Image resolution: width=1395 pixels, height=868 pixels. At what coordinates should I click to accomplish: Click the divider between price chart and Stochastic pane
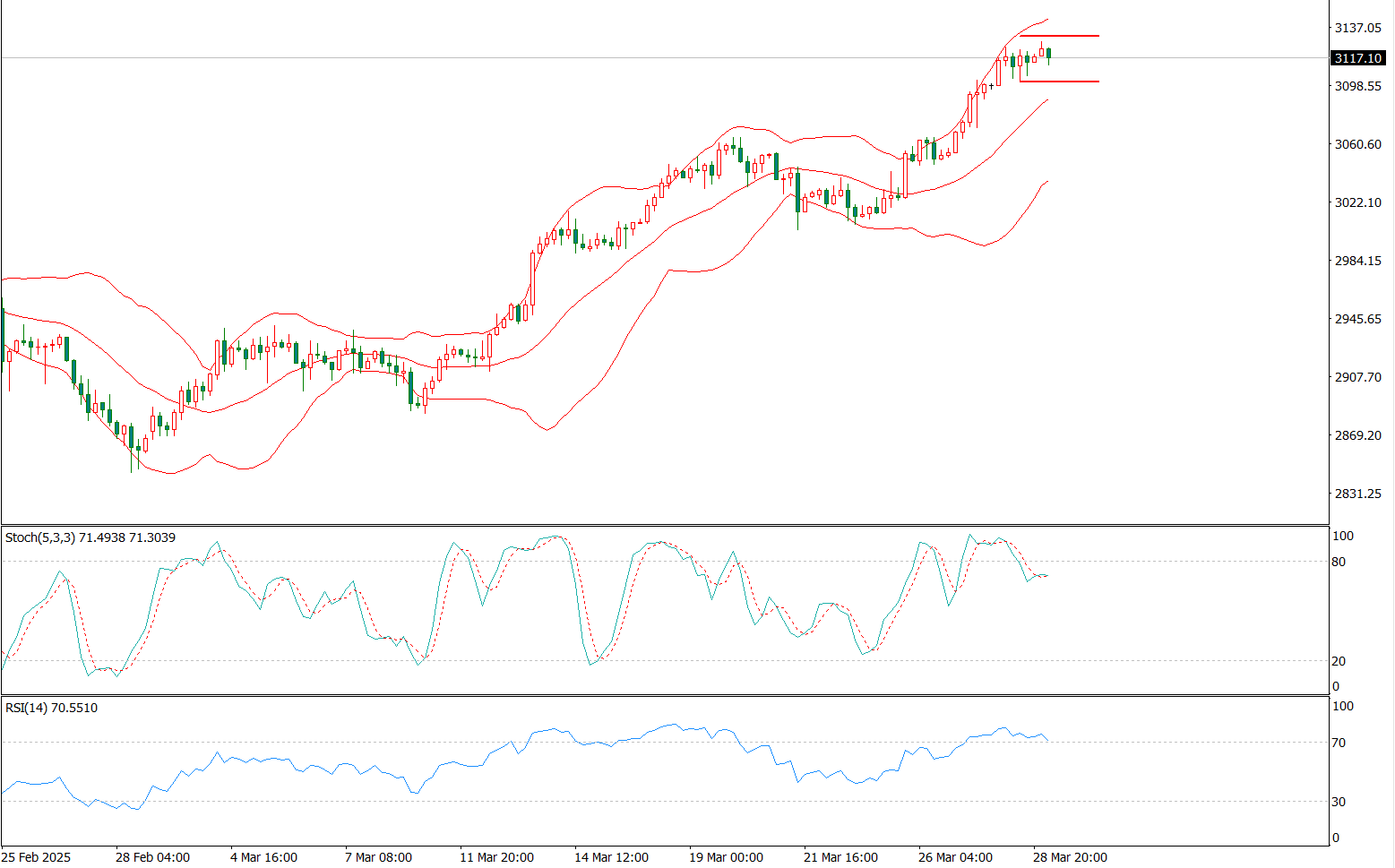[x=663, y=525]
